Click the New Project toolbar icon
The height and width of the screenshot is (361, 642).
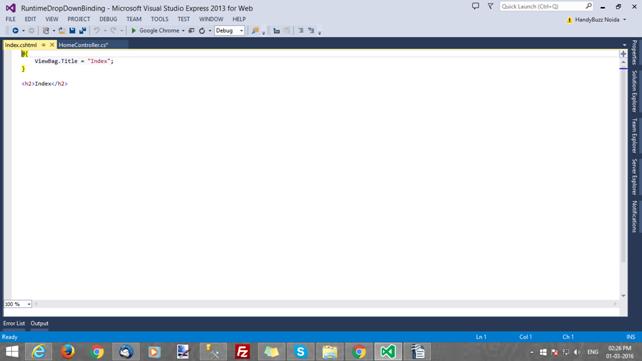(x=46, y=31)
